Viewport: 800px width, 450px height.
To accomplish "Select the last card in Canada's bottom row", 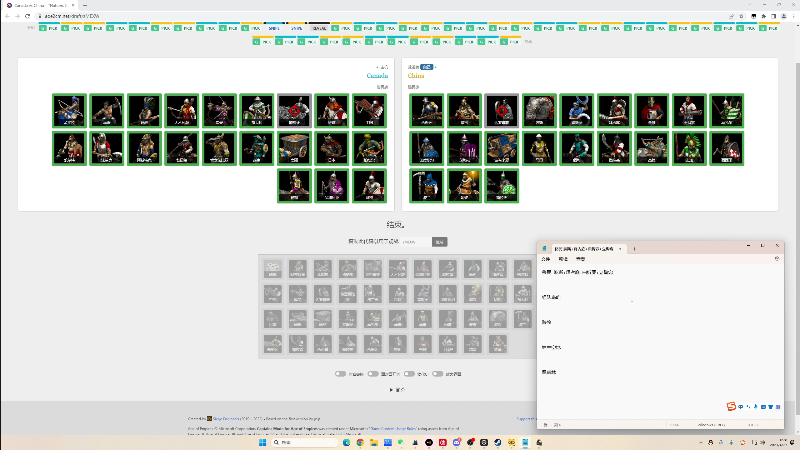I will pyautogui.click(x=369, y=186).
